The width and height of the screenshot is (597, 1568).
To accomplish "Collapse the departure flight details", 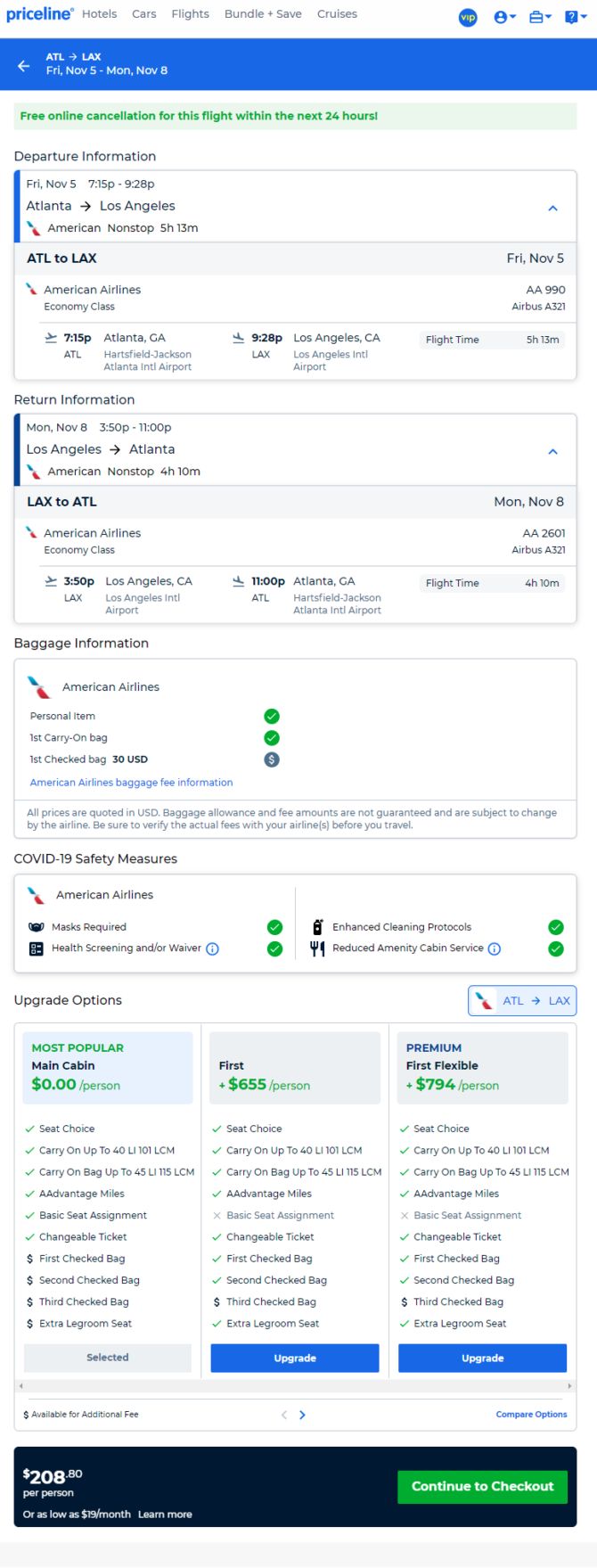I will pyautogui.click(x=552, y=208).
